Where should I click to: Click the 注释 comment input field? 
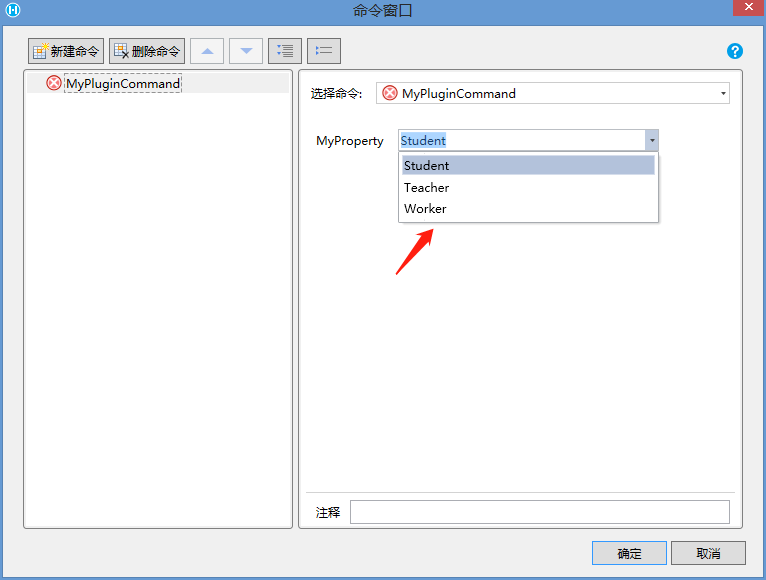540,512
